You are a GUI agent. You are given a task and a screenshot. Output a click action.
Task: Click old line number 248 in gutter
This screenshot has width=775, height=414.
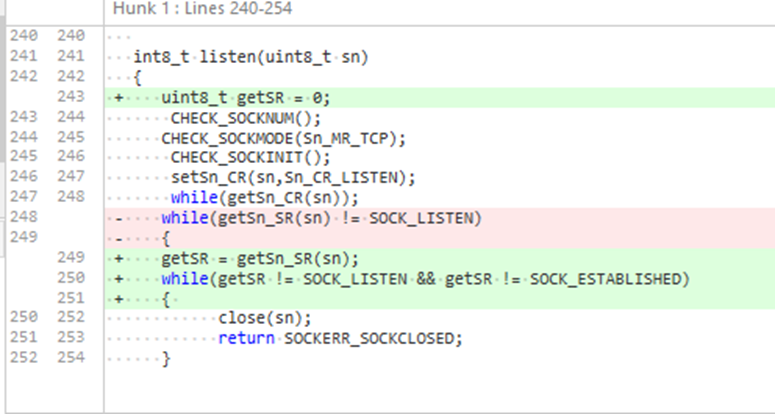pos(24,217)
